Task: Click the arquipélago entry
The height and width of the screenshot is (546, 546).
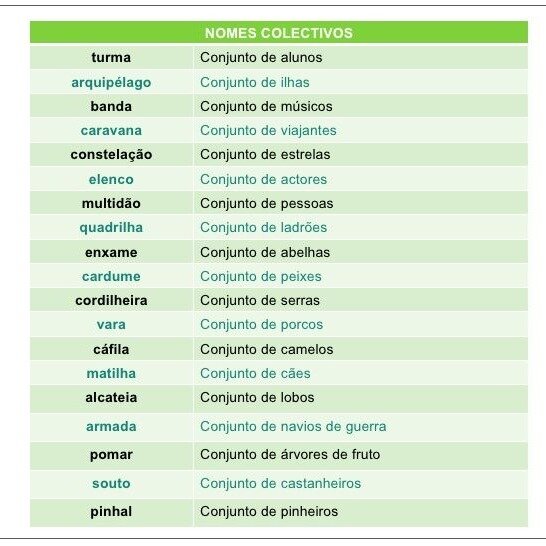Action: pyautogui.click(x=111, y=83)
